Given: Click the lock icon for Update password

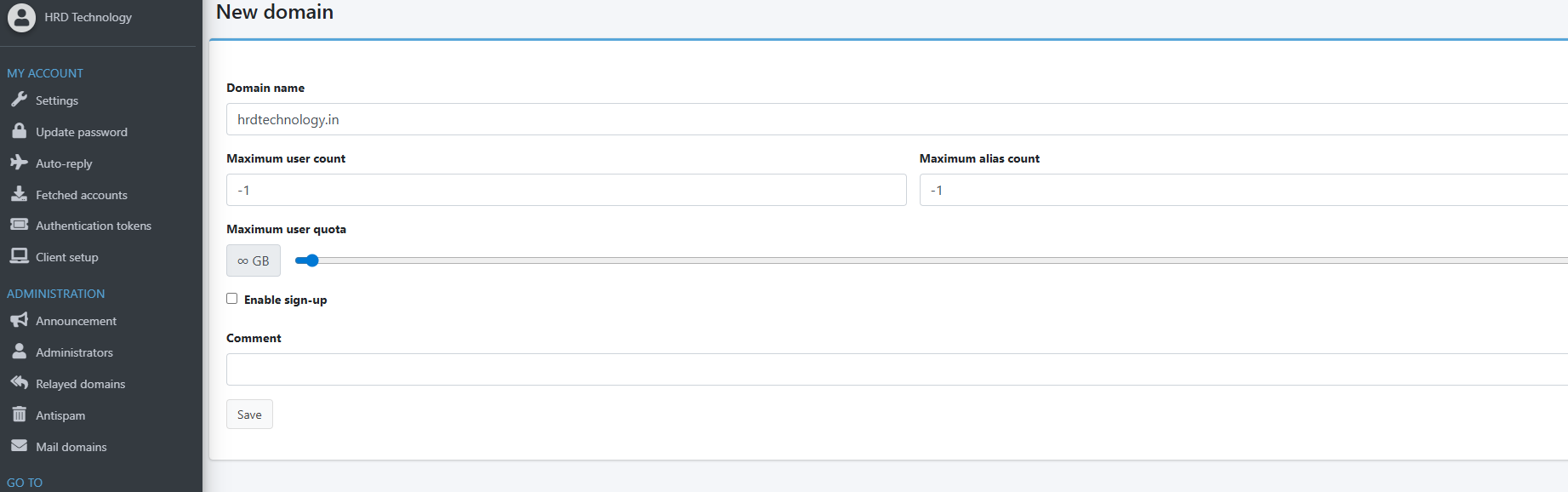Looking at the screenshot, I should click(19, 131).
